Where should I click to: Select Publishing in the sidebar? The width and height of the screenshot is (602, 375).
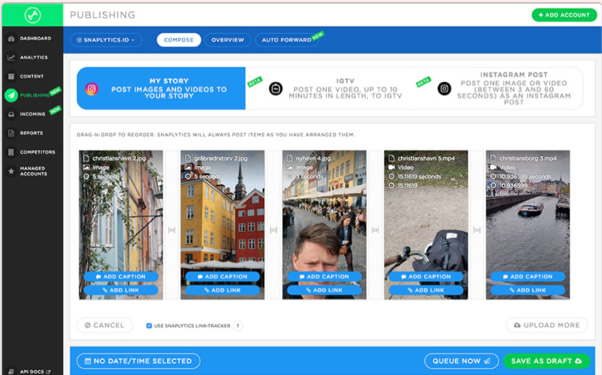click(x=32, y=95)
